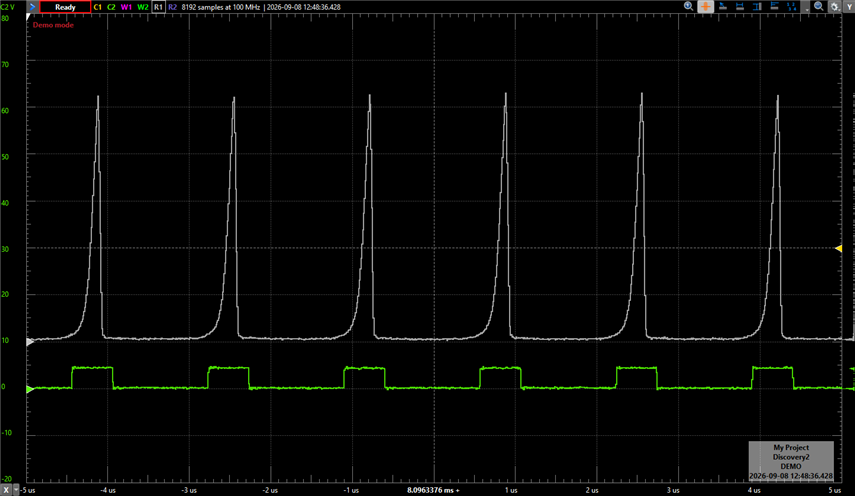This screenshot has height=496, width=855.
Task: Click the blue run arrow beside Ready
Action: coord(32,7)
